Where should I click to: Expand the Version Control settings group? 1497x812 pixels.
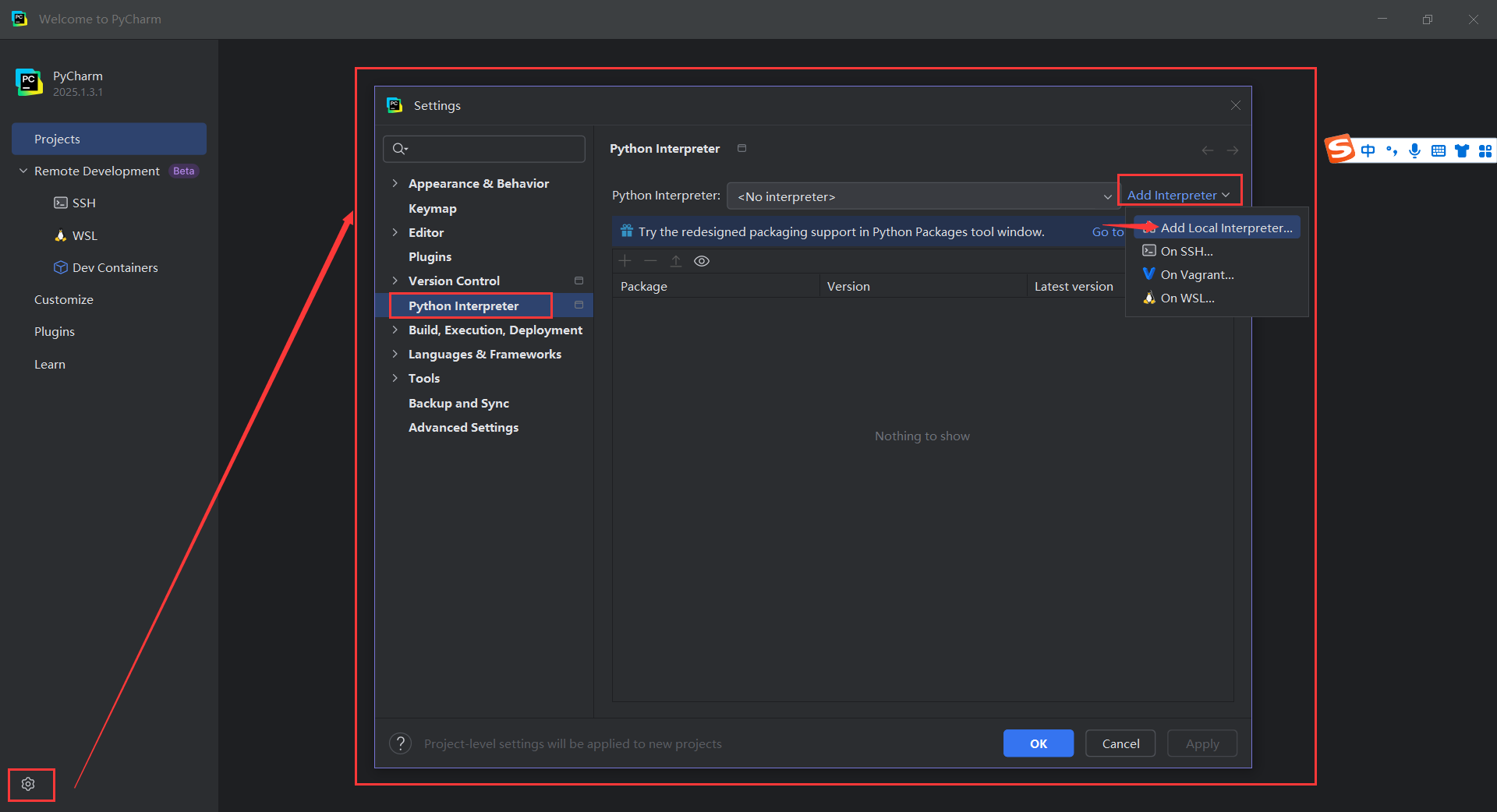coord(395,281)
